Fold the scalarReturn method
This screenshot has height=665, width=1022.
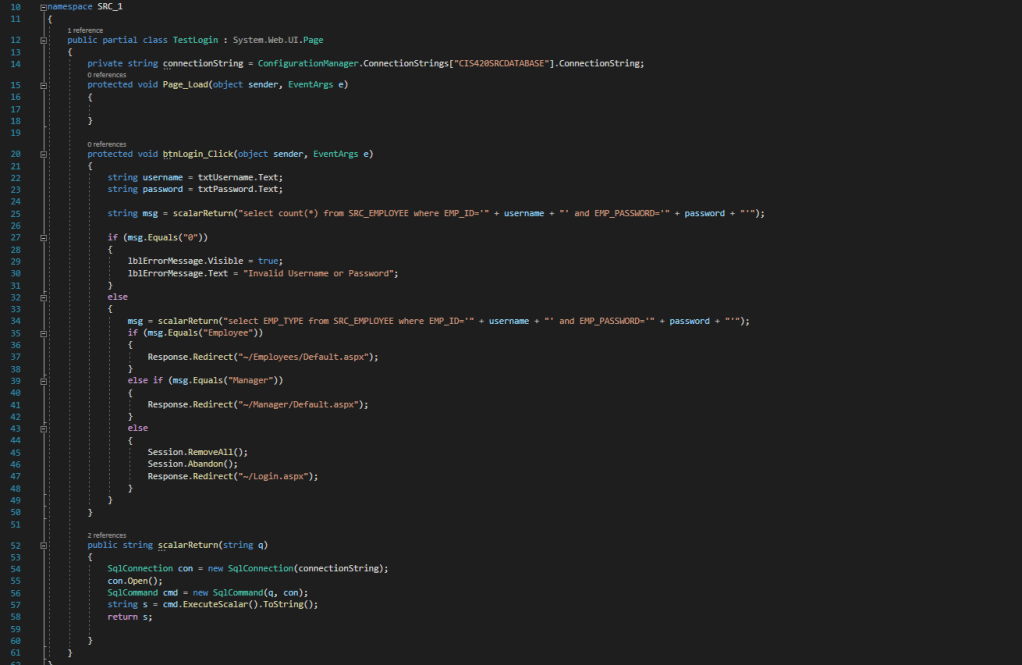(x=43, y=545)
